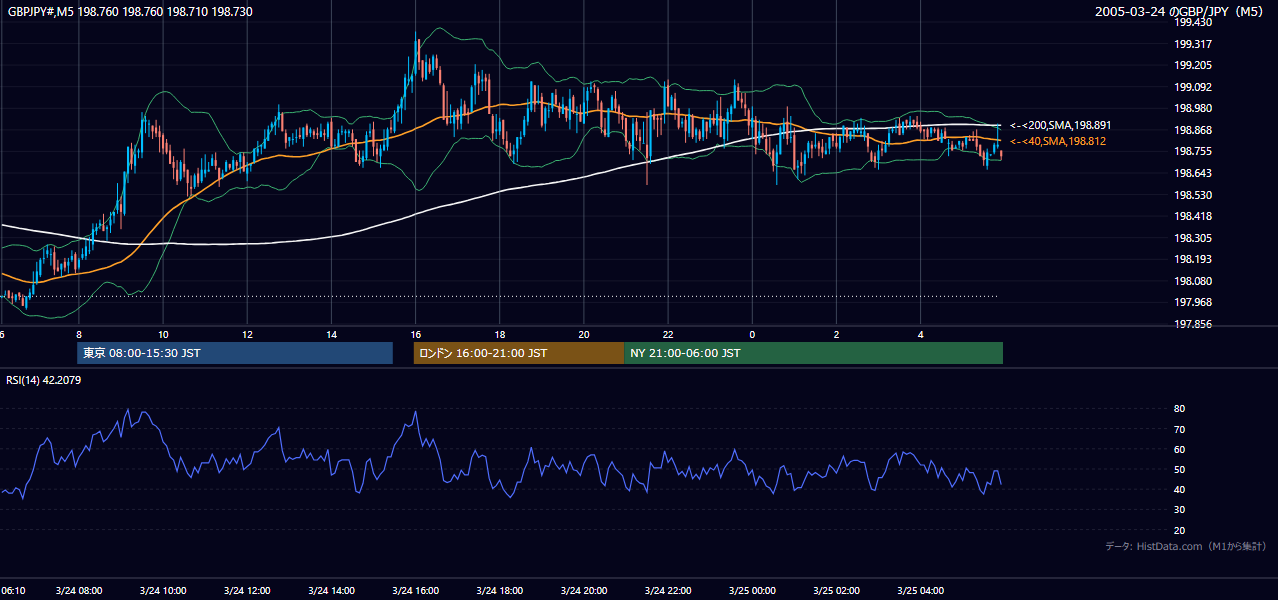The width and height of the screenshot is (1278, 600).
Task: Click the 東京 08:00-15:30 JST session bar
Action: coord(235,353)
